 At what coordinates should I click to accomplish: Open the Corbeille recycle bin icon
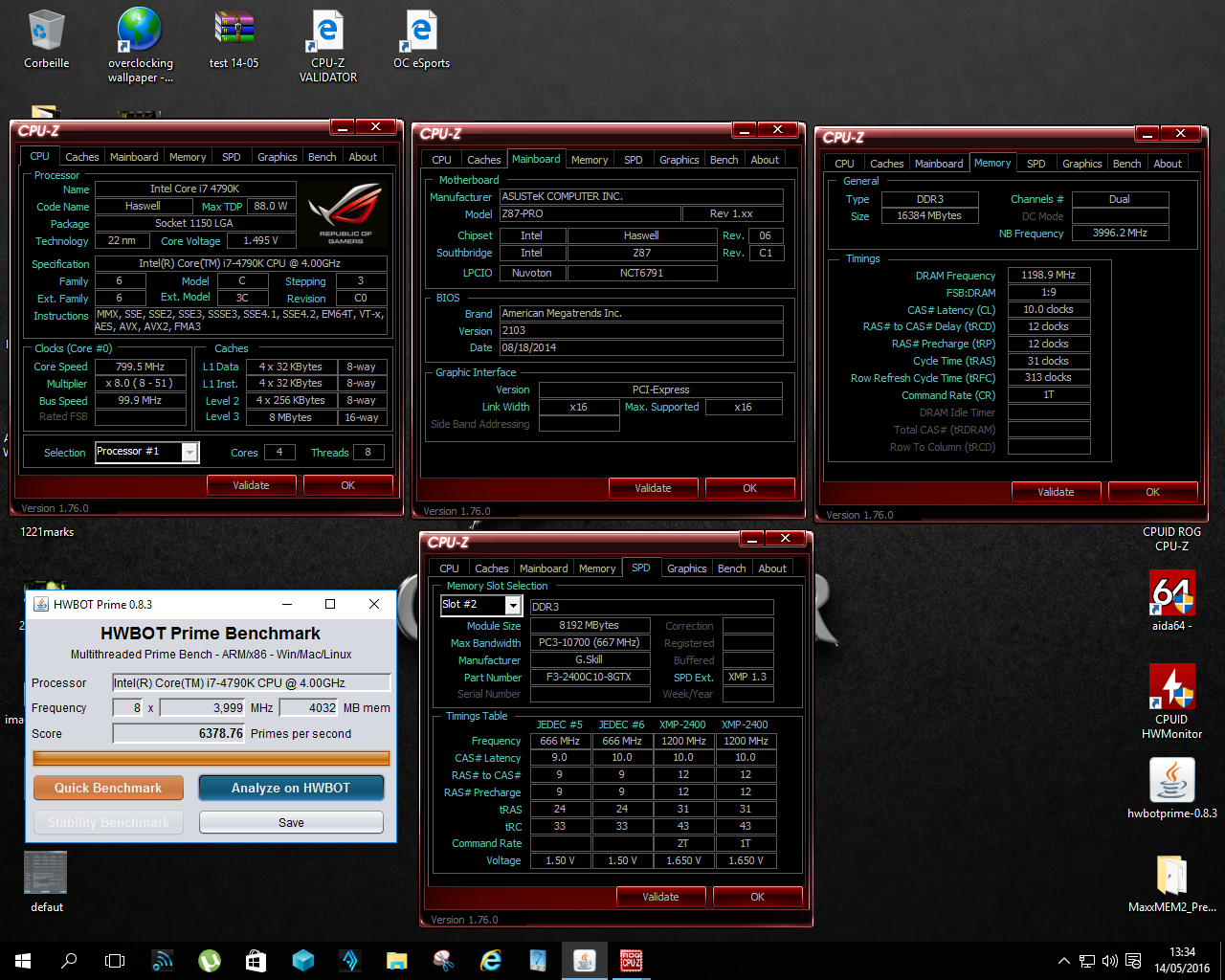click(x=46, y=39)
